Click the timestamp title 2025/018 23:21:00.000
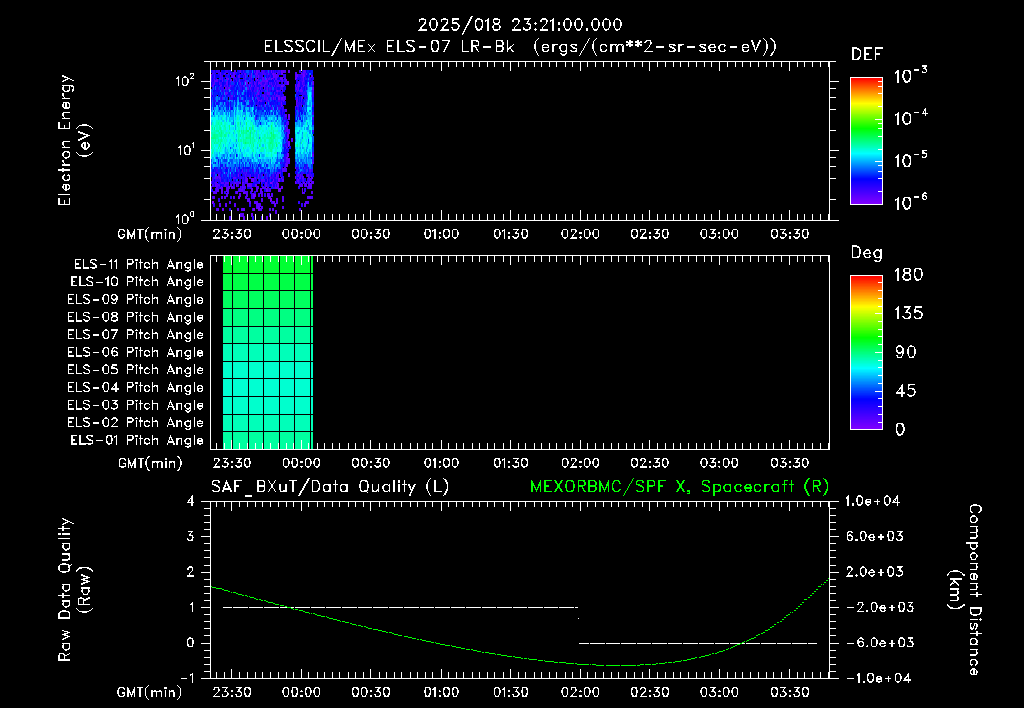The width and height of the screenshot is (1024, 708). point(520,25)
